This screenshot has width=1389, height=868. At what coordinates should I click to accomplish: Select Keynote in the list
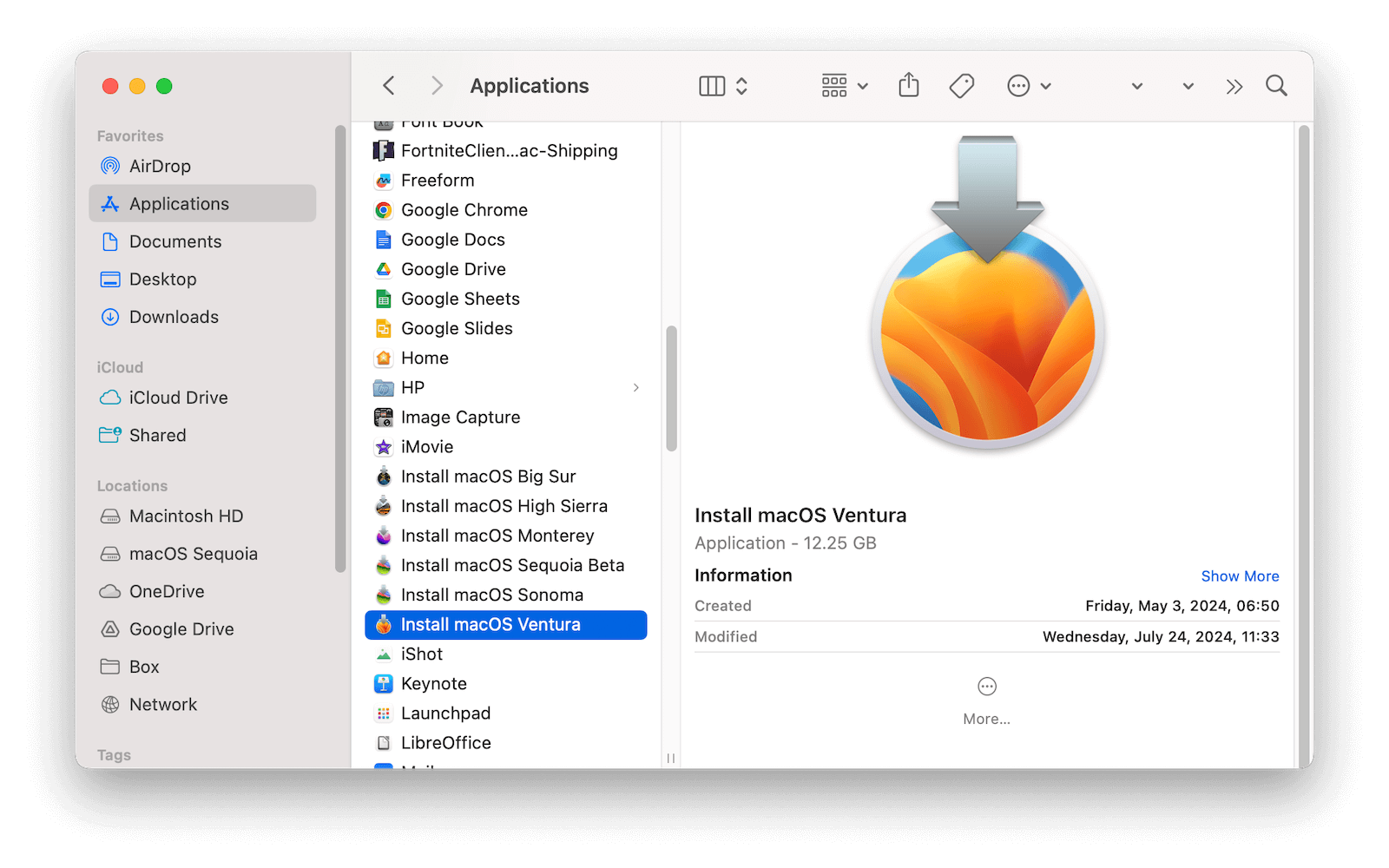pos(506,684)
